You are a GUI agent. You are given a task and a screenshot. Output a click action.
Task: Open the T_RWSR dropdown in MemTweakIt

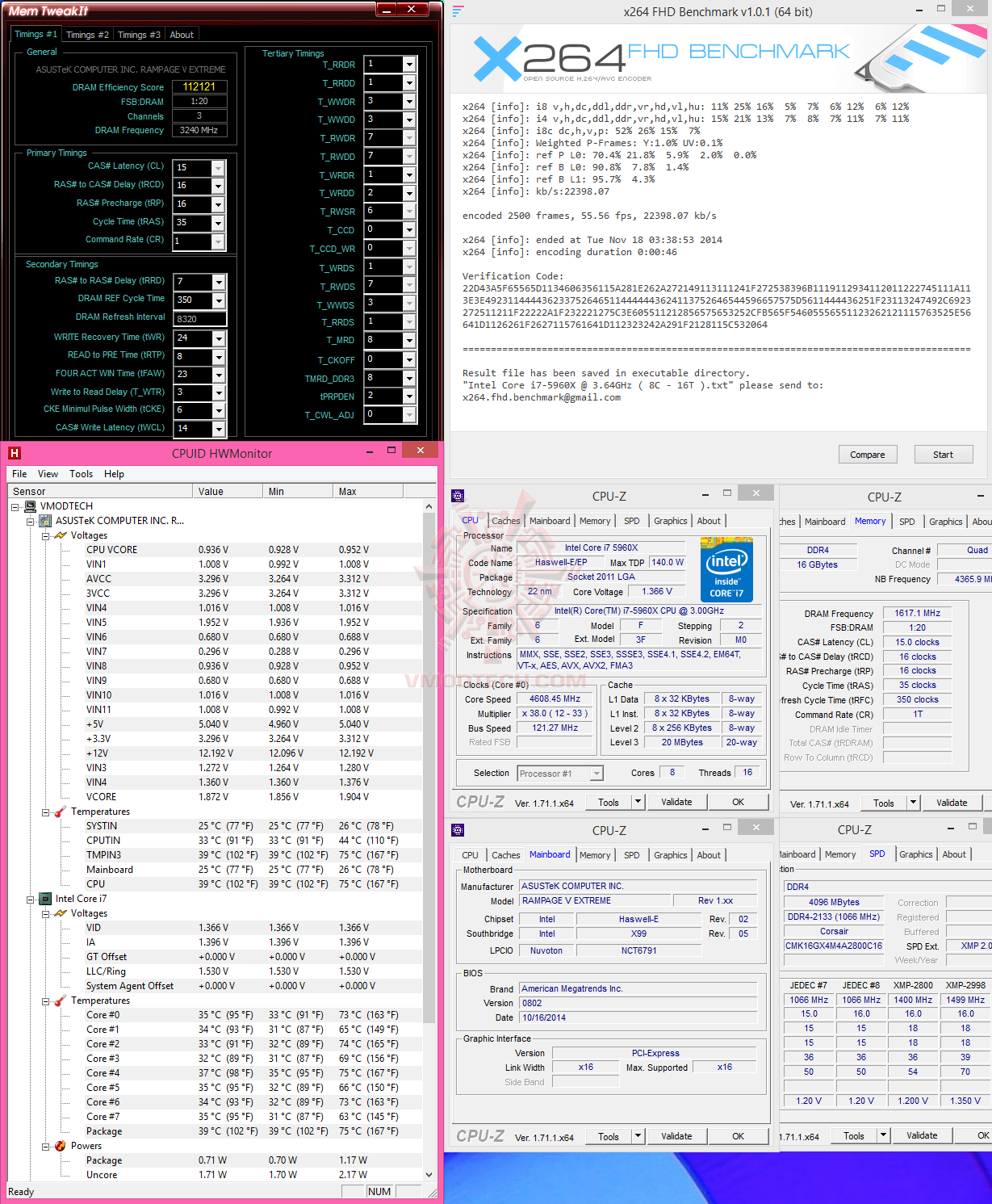pos(409,212)
